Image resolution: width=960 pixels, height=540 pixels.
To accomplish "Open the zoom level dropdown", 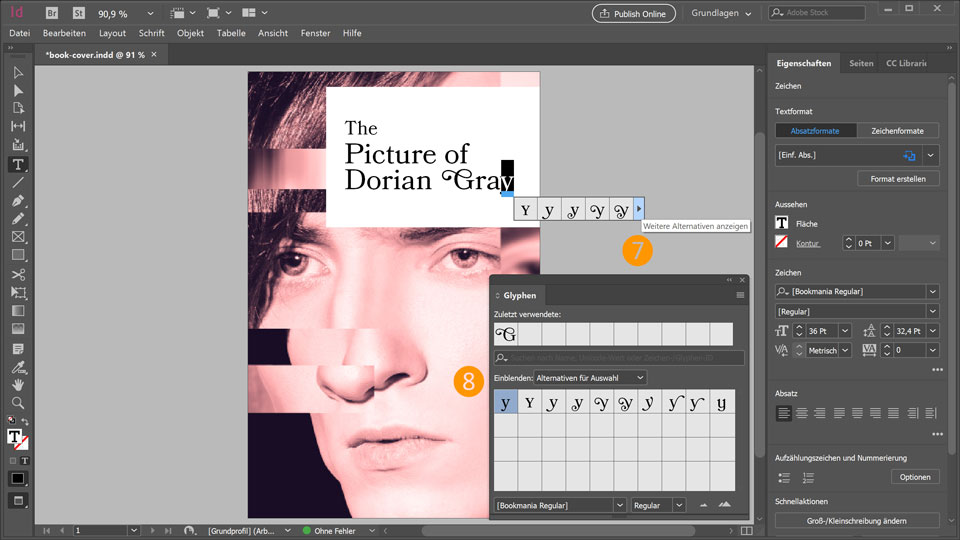I will point(151,13).
